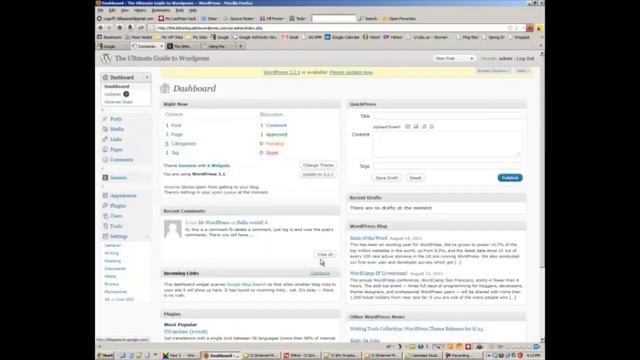The height and width of the screenshot is (360, 640).
Task: Open Firefox Edit menu
Action: click(112, 10)
